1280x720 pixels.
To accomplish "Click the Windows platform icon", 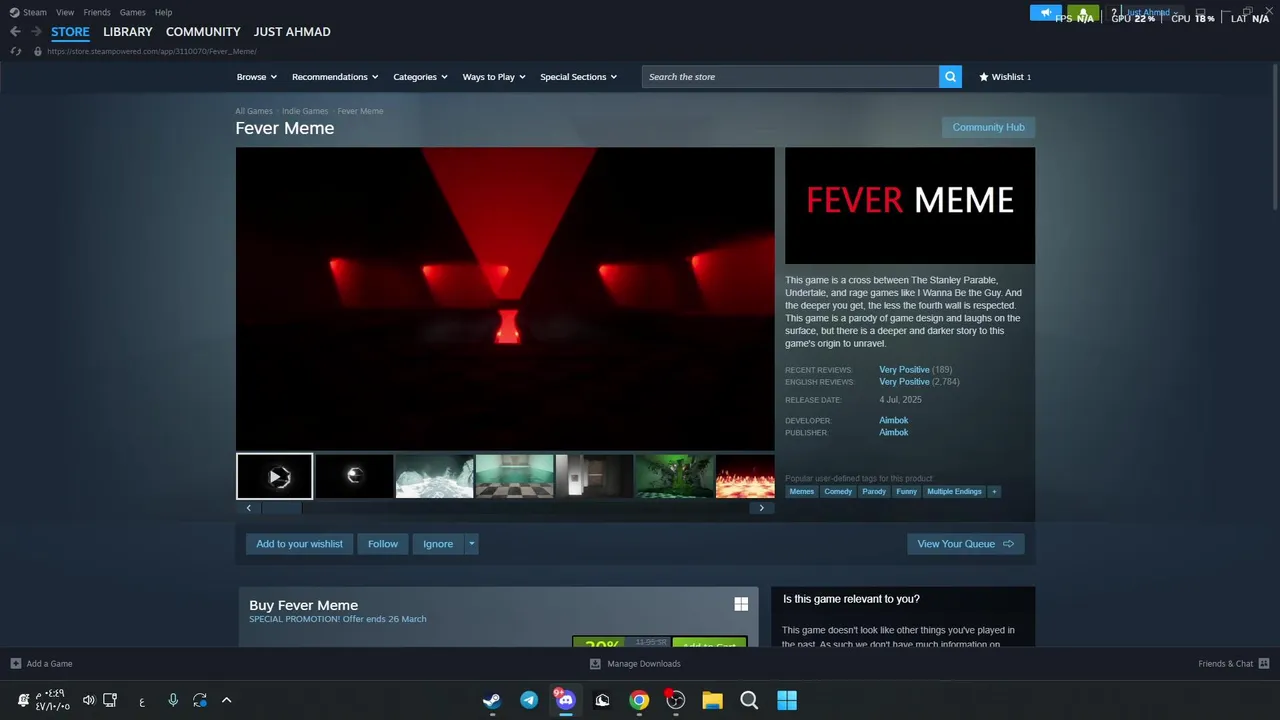I will point(741,604).
